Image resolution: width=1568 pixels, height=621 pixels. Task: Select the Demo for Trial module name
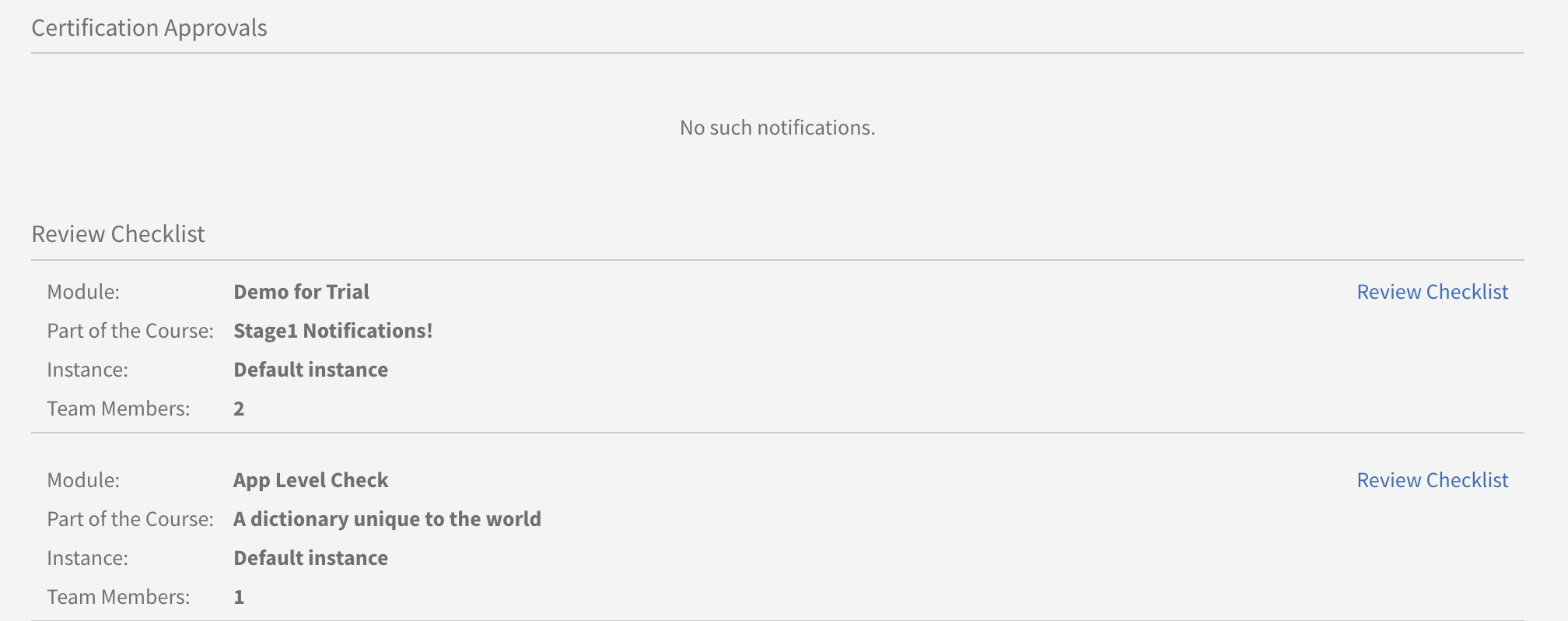[x=301, y=292]
